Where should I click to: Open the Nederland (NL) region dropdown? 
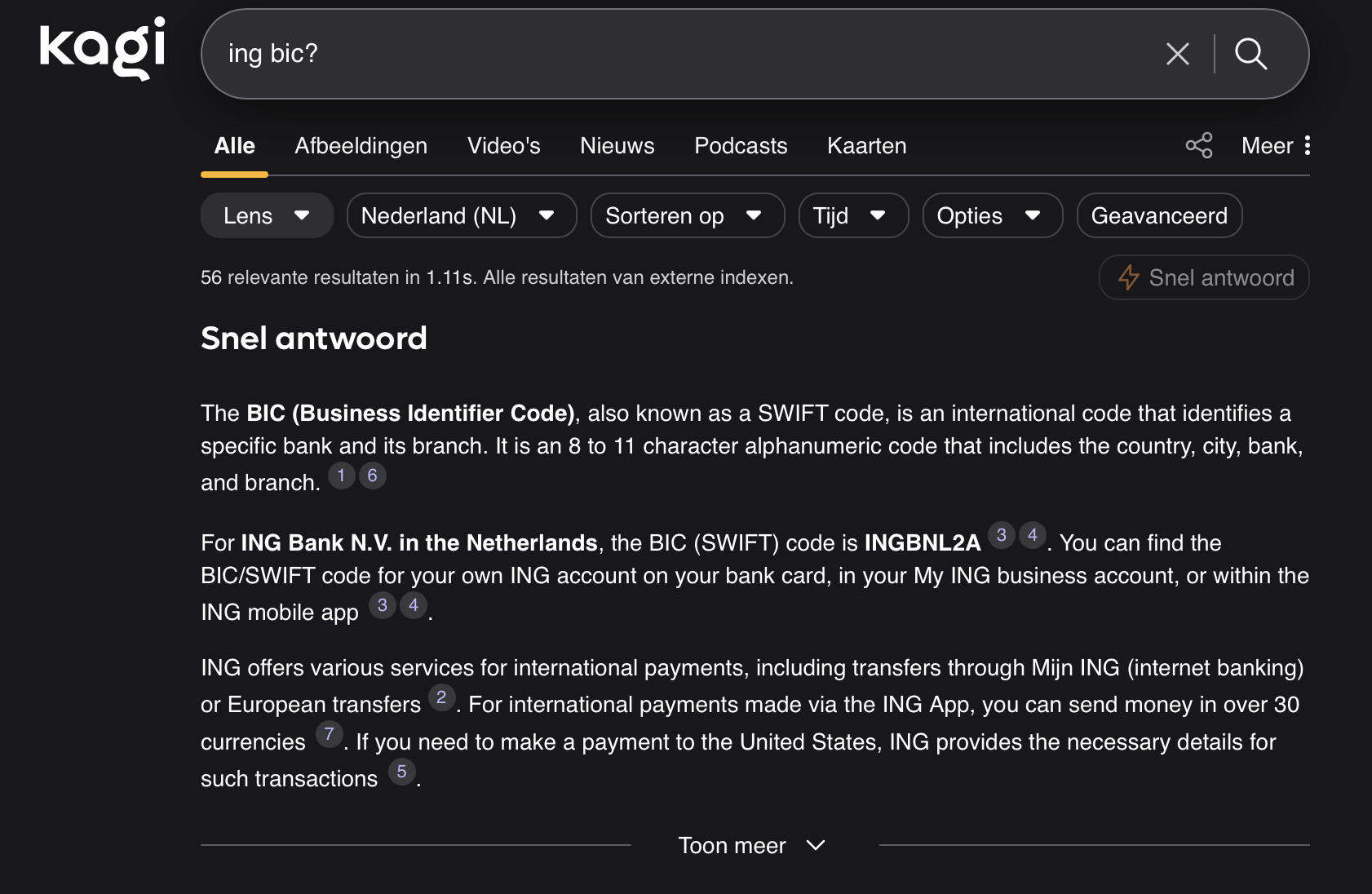point(461,215)
